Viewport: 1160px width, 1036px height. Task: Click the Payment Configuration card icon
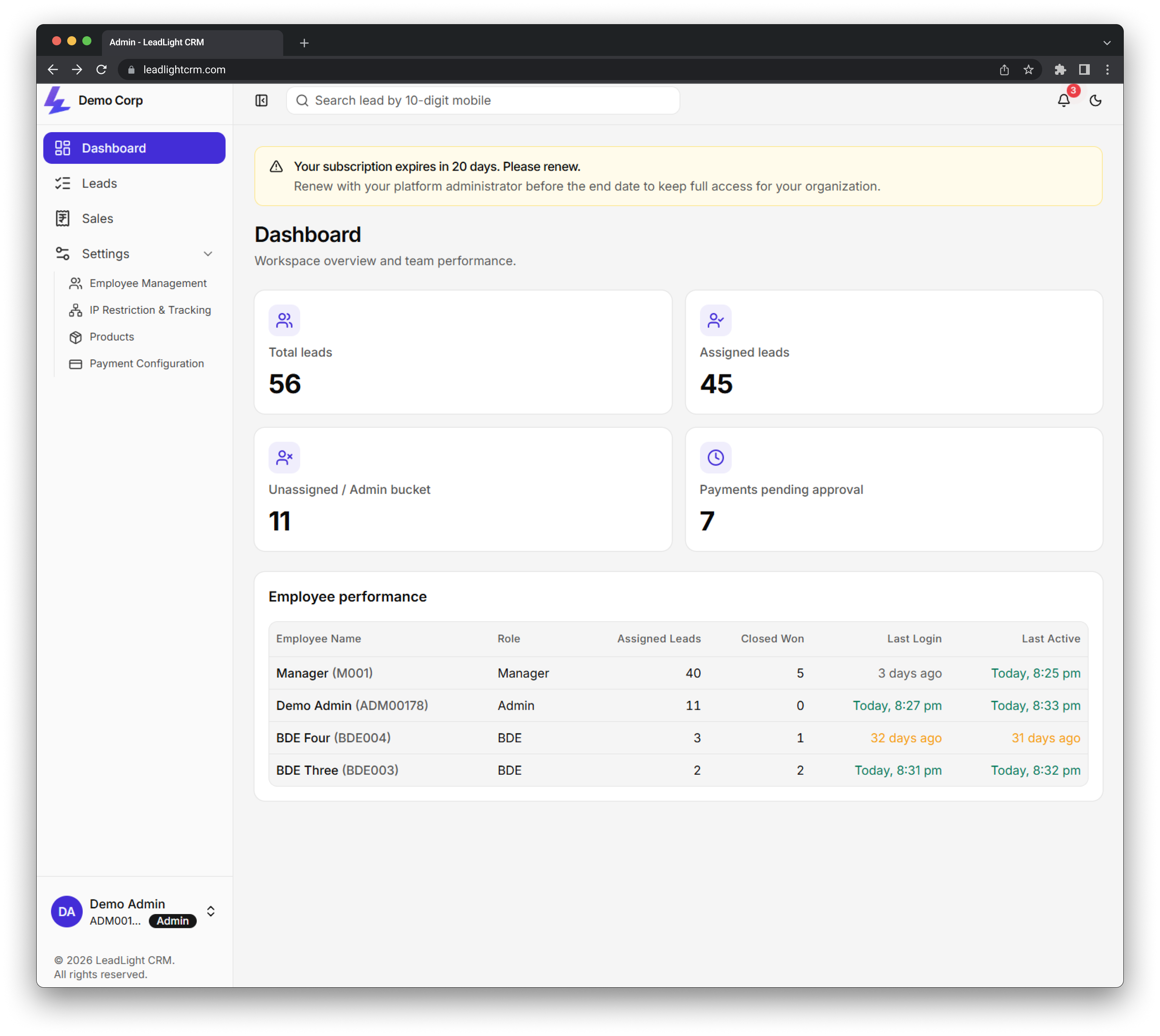point(76,364)
